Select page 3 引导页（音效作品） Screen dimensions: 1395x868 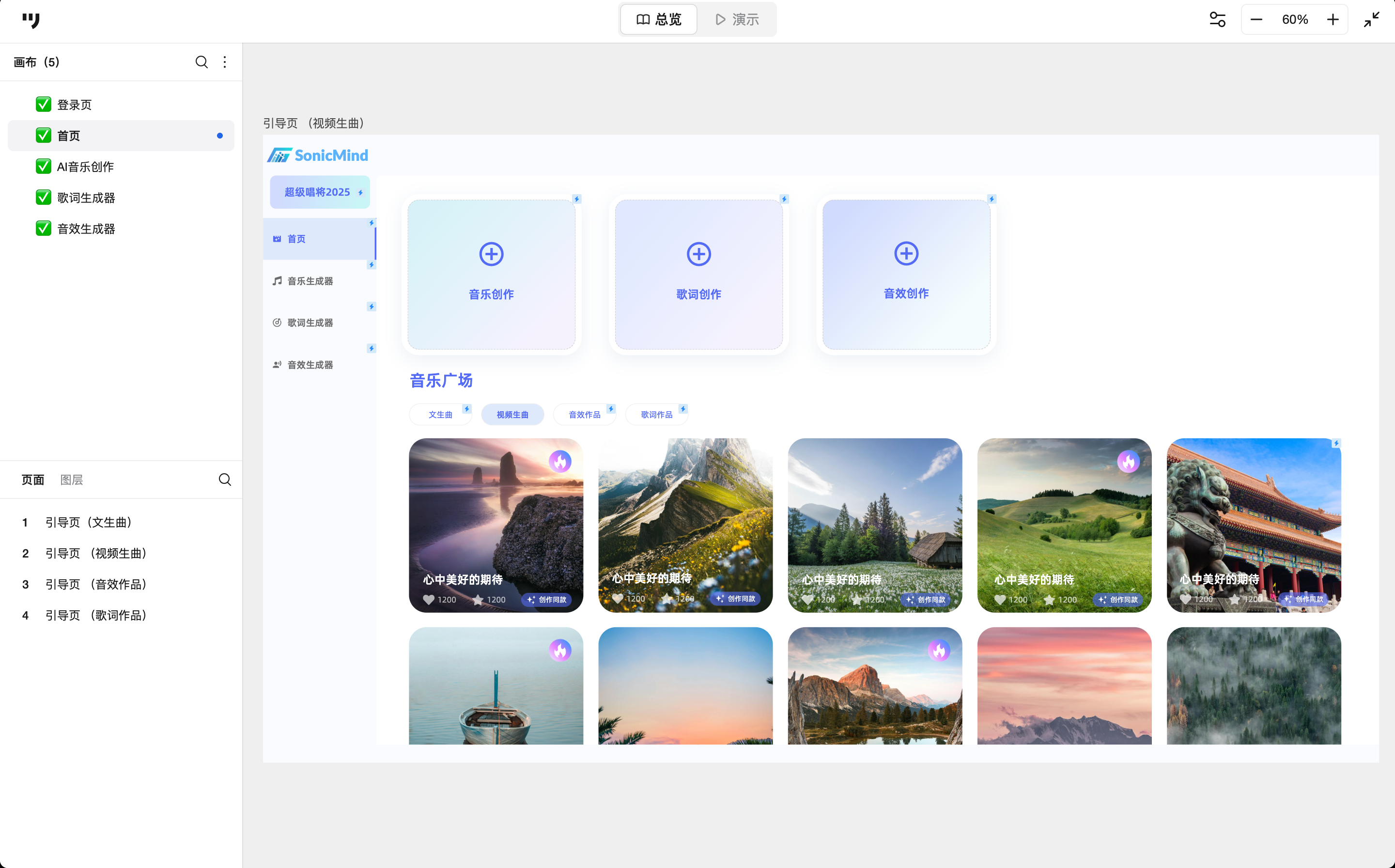(96, 584)
